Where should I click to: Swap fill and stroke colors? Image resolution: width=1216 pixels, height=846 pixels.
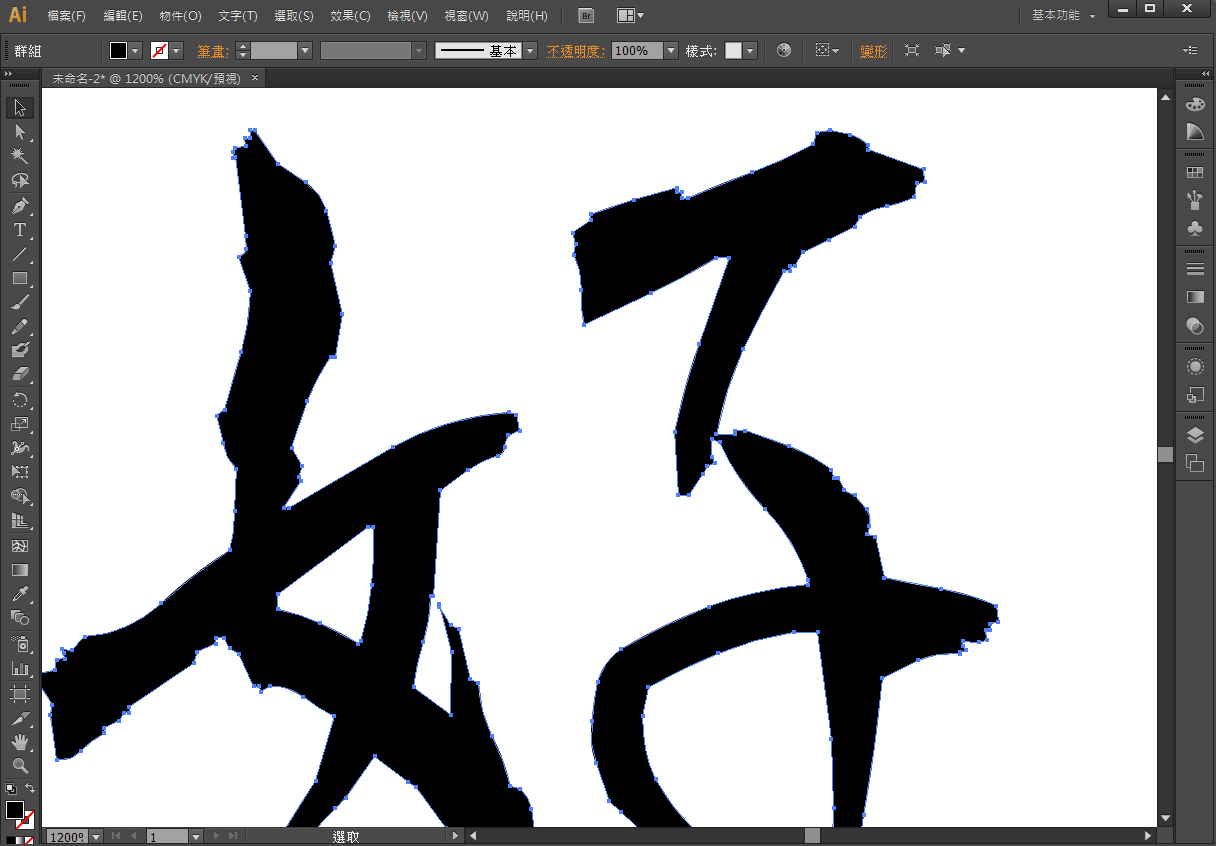click(30, 789)
